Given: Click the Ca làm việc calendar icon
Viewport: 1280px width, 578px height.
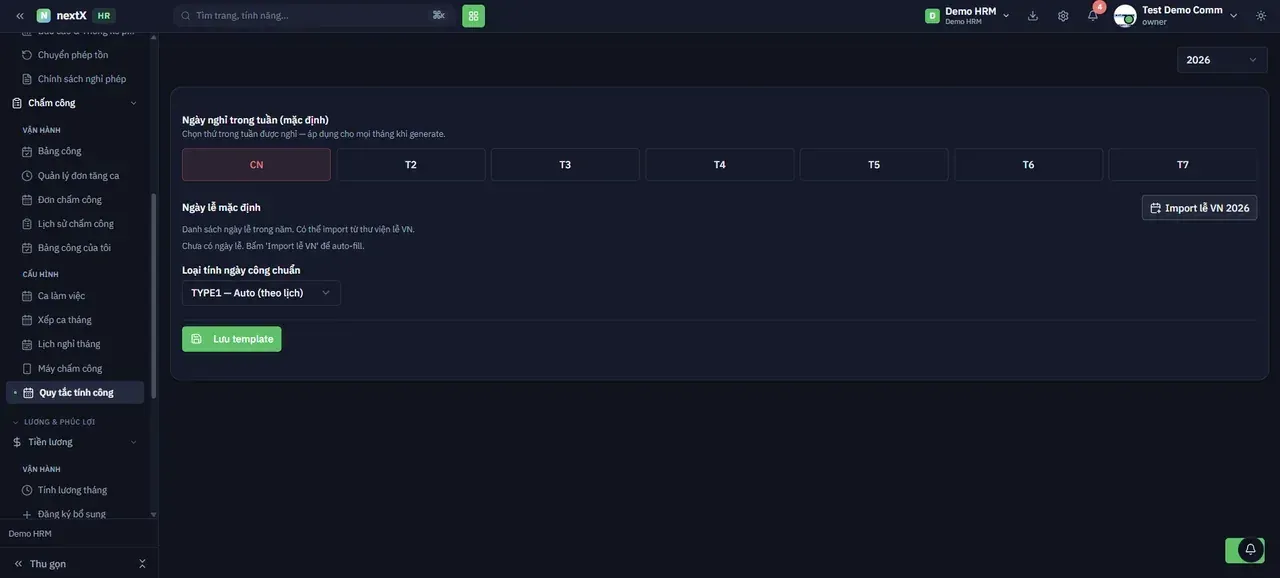Looking at the screenshot, I should click(28, 296).
